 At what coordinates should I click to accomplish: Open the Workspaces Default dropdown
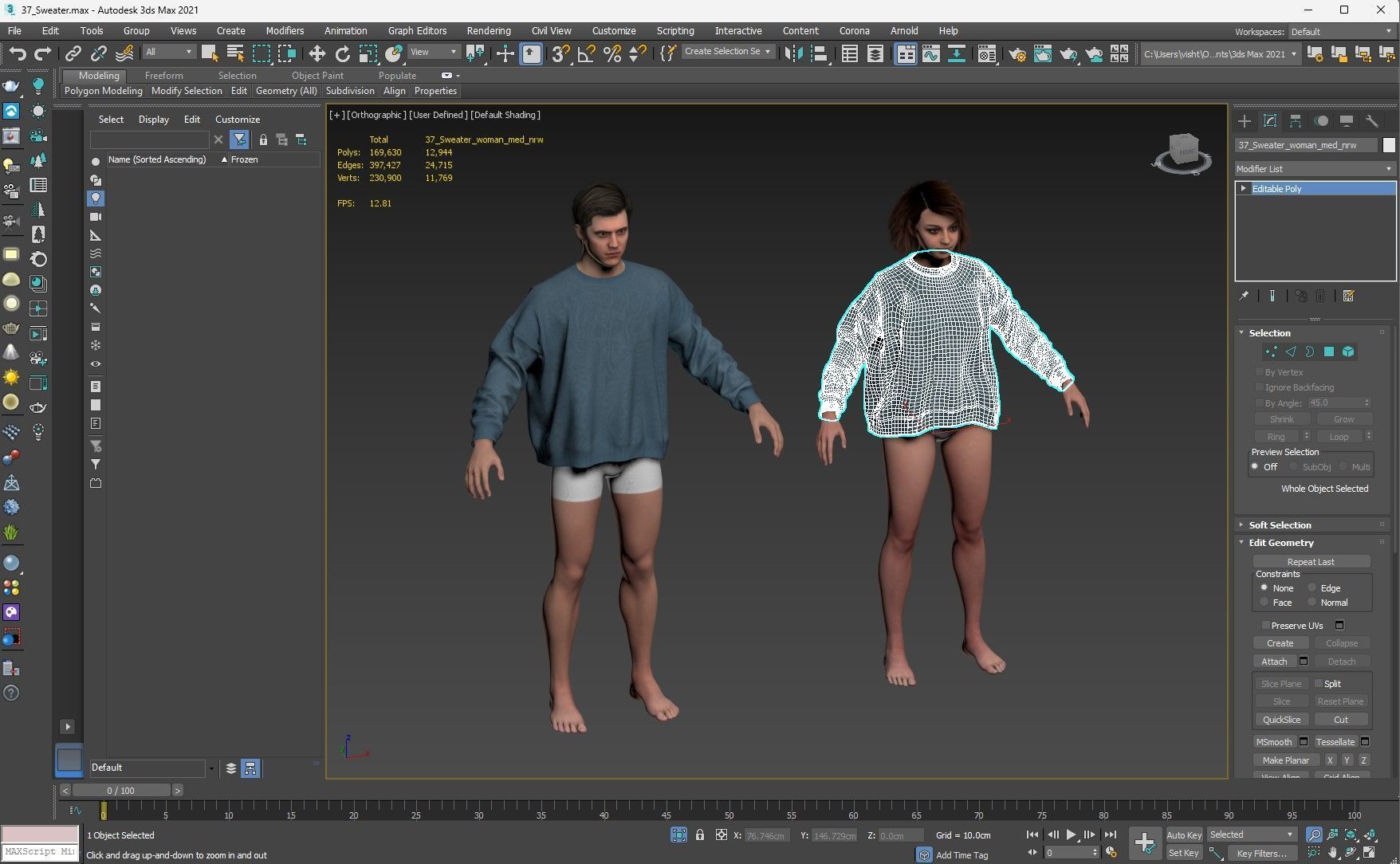point(1340,32)
